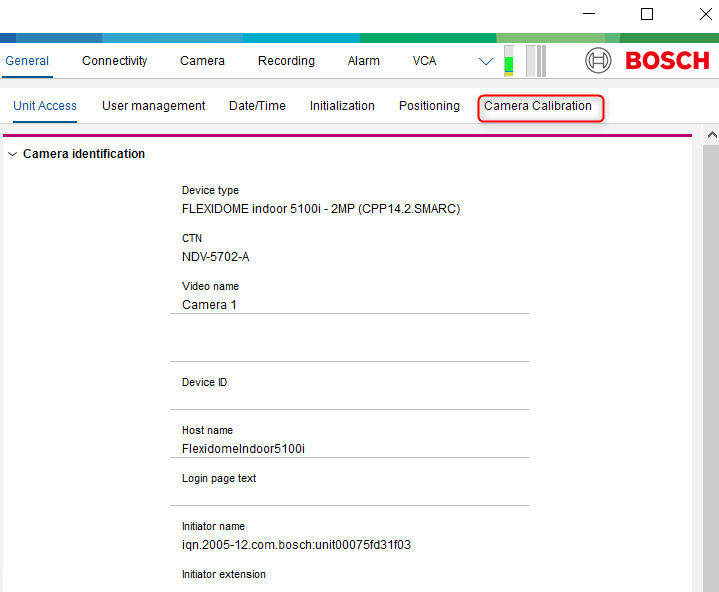Collapse the Camera identification section
719x592 pixels.
tap(12, 154)
